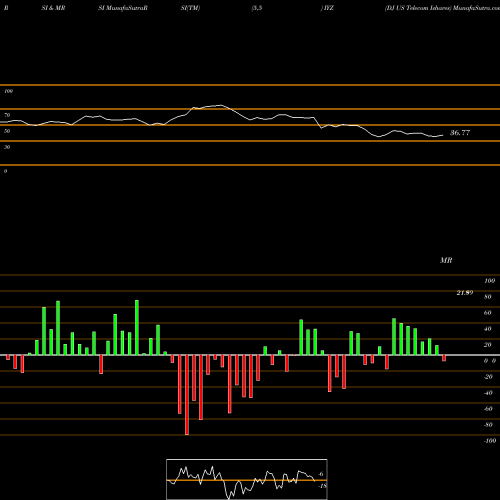
Task: Click the RSI axis label 50
Action: click(7, 131)
